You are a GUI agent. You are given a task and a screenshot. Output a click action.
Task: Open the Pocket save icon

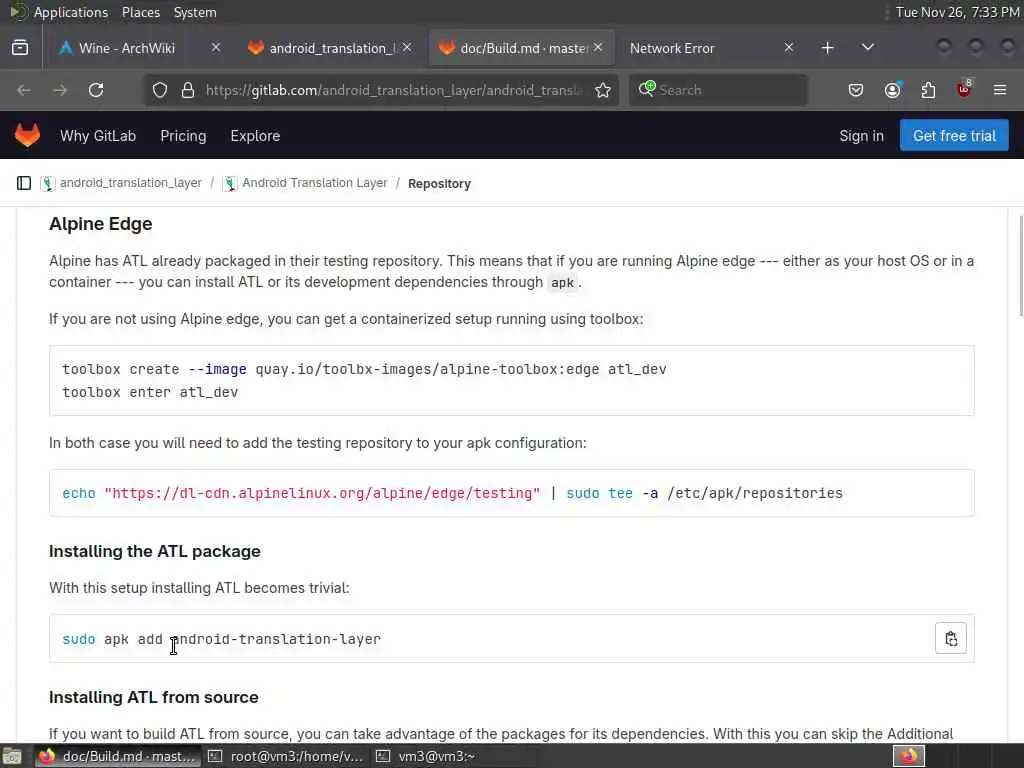(856, 90)
